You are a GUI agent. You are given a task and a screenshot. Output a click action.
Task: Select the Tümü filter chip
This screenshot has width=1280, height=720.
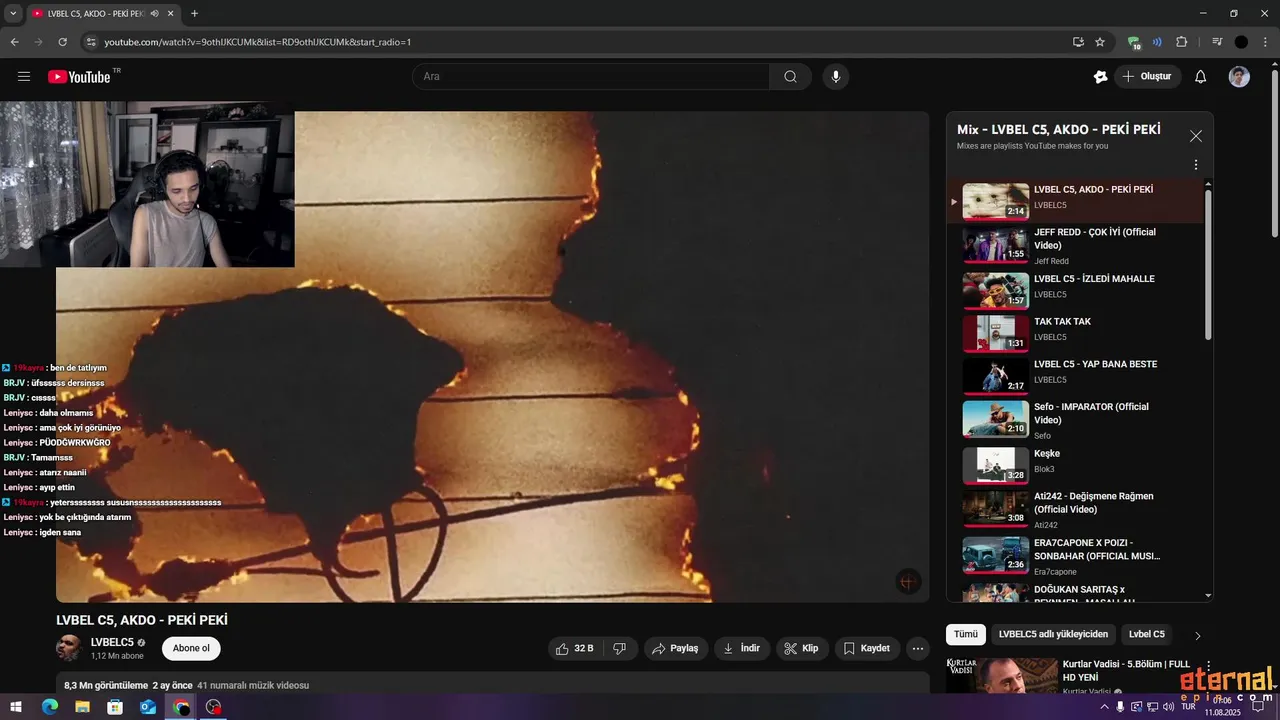[x=966, y=634]
